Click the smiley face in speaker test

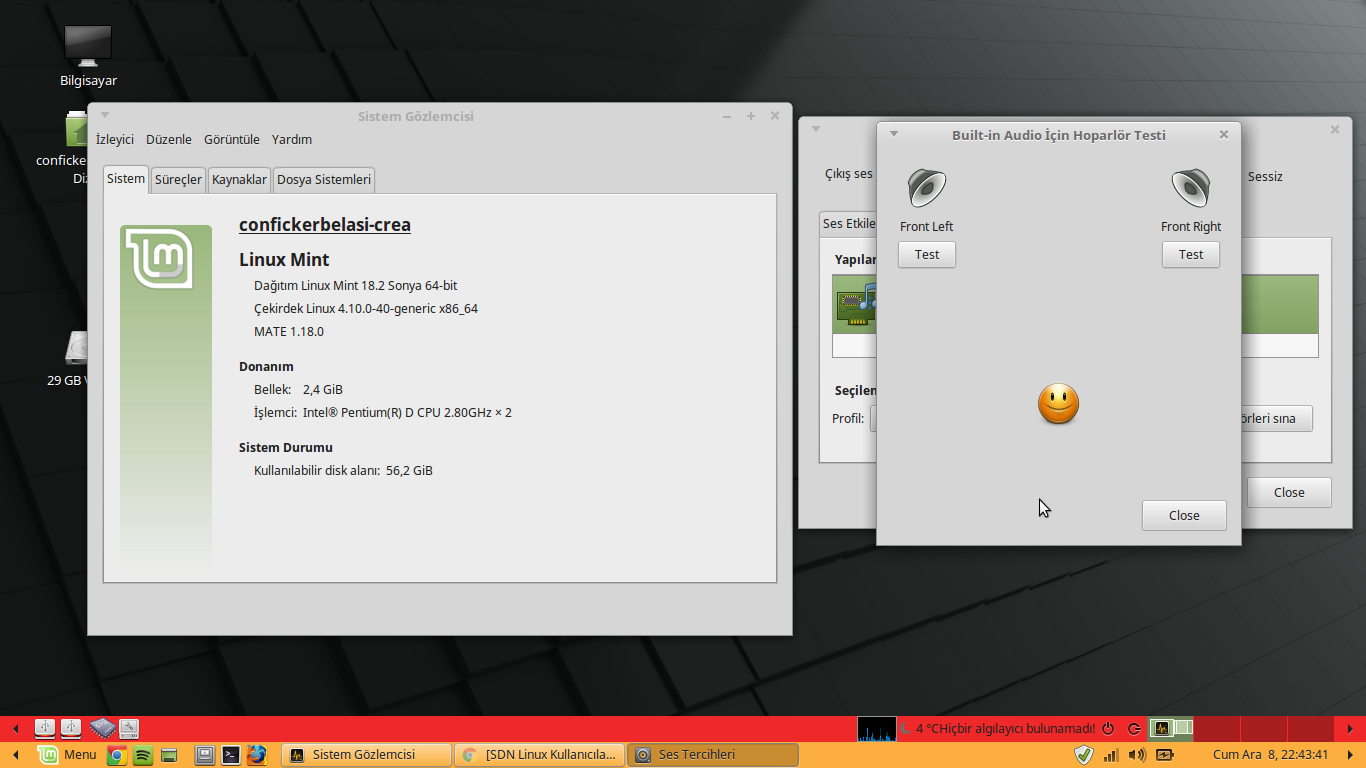pyautogui.click(x=1059, y=404)
